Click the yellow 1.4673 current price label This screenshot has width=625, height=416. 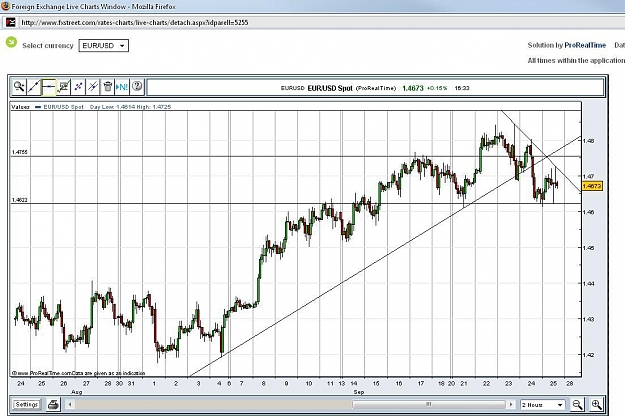click(592, 186)
